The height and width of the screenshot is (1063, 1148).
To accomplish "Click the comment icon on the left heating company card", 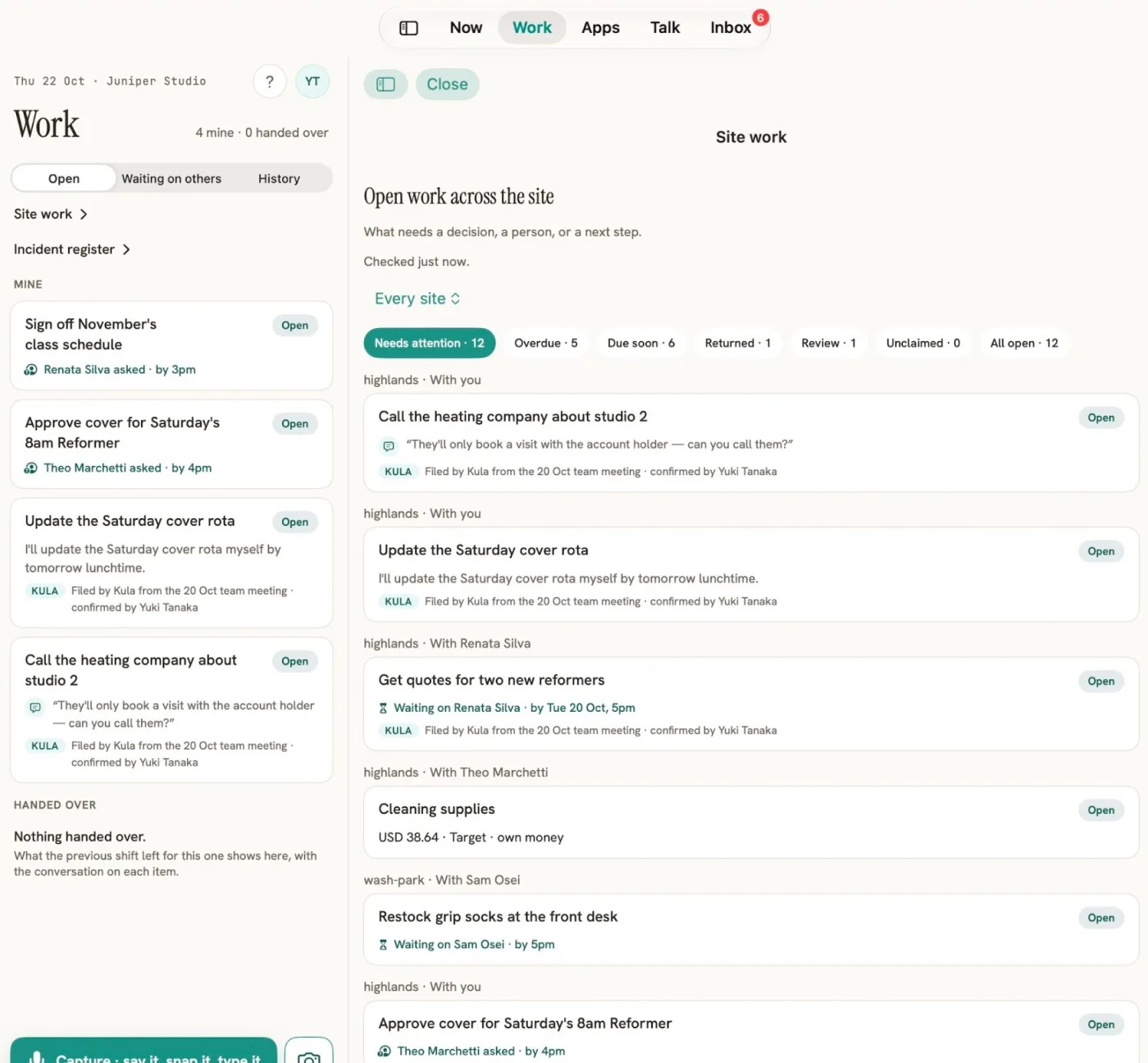I will click(35, 707).
